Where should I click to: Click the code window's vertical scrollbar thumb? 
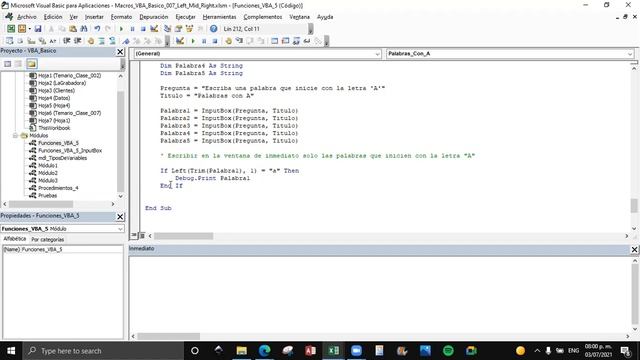[634, 205]
